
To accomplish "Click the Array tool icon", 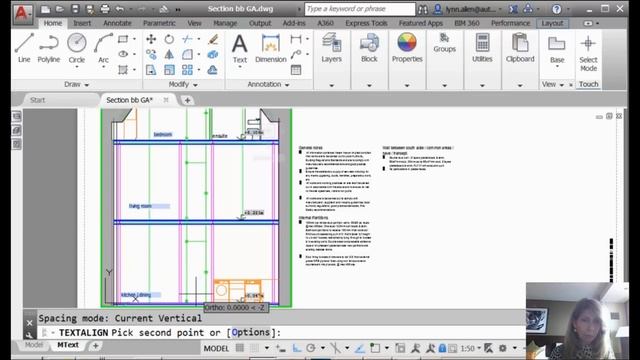I will click(187, 70).
